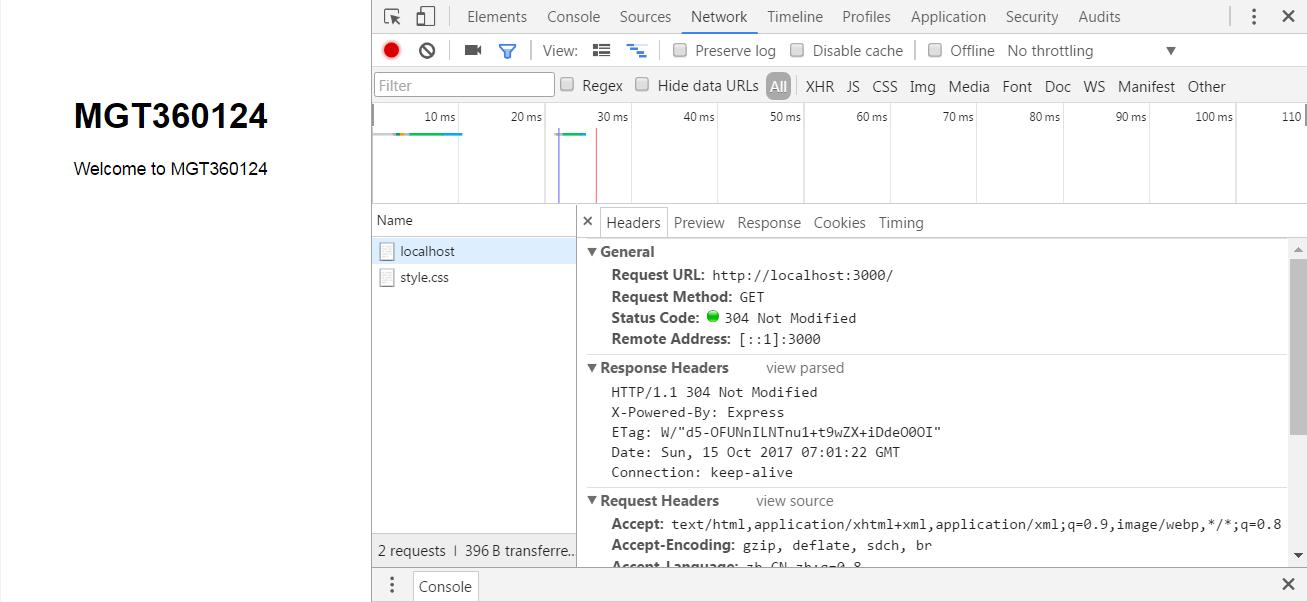Screen dimensions: 1307x602
Task: Filter requests by Manifest type
Action: tap(1146, 86)
